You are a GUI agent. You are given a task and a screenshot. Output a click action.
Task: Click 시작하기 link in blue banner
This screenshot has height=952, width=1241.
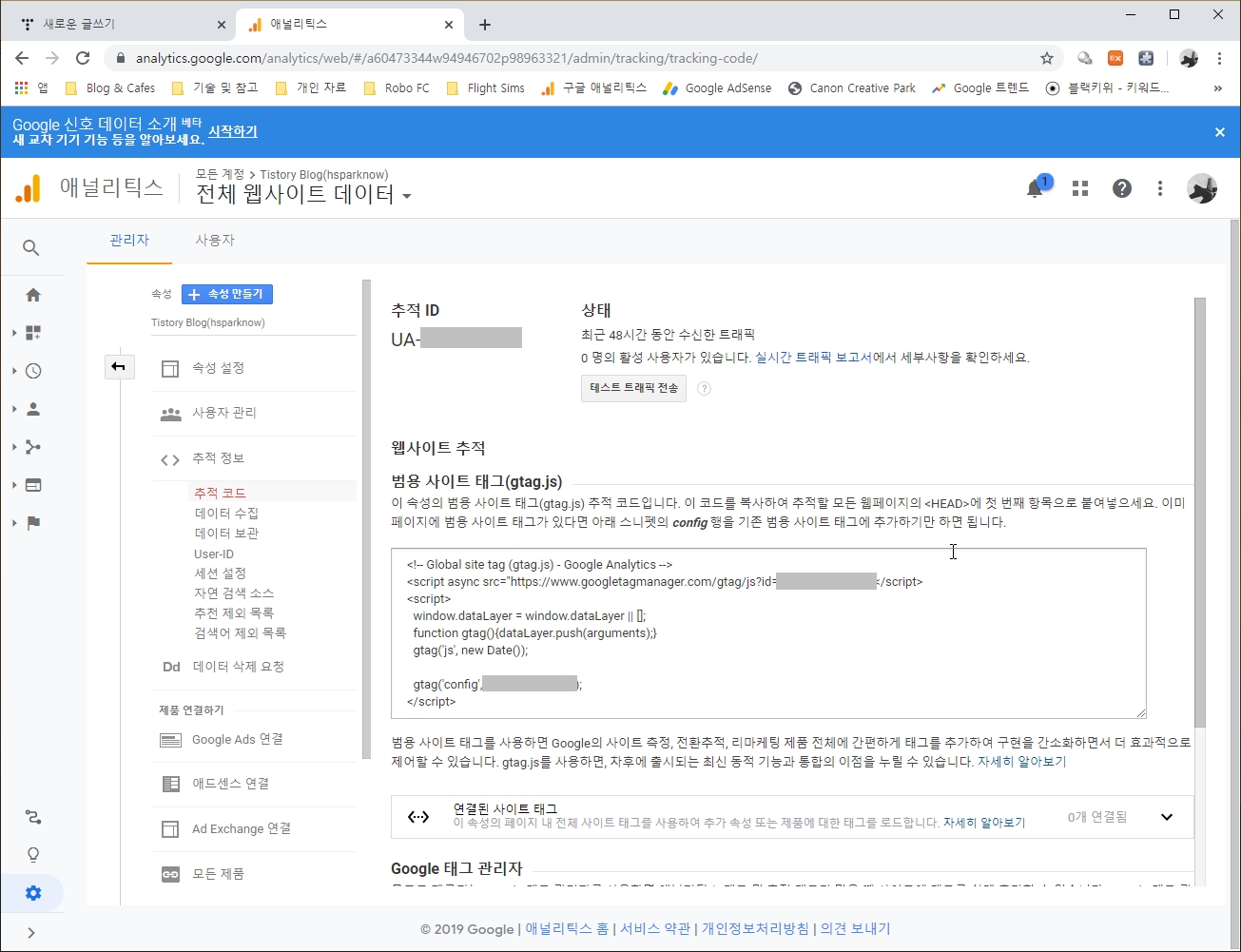coord(233,131)
